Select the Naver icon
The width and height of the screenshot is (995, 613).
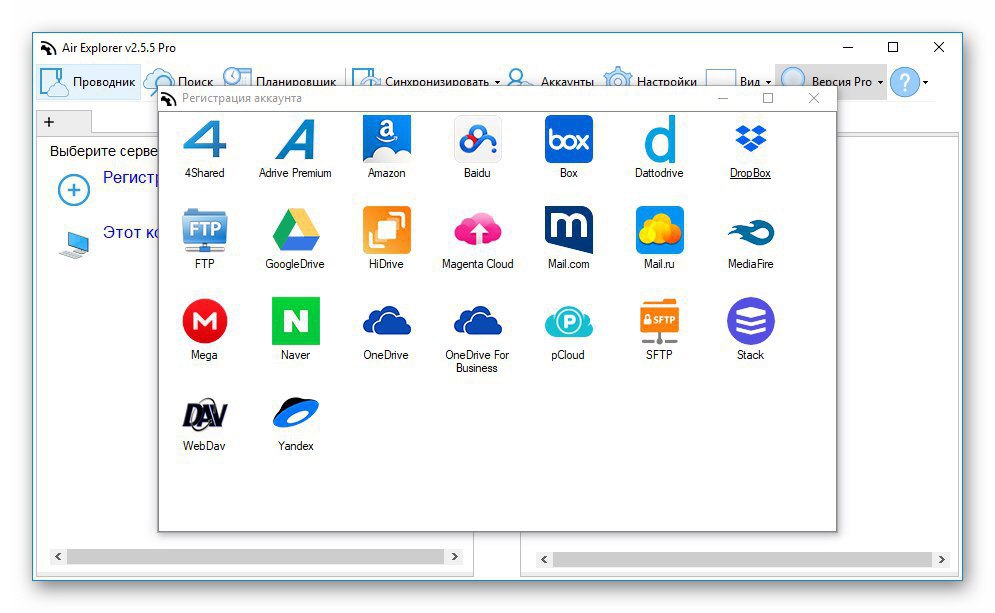click(x=295, y=321)
